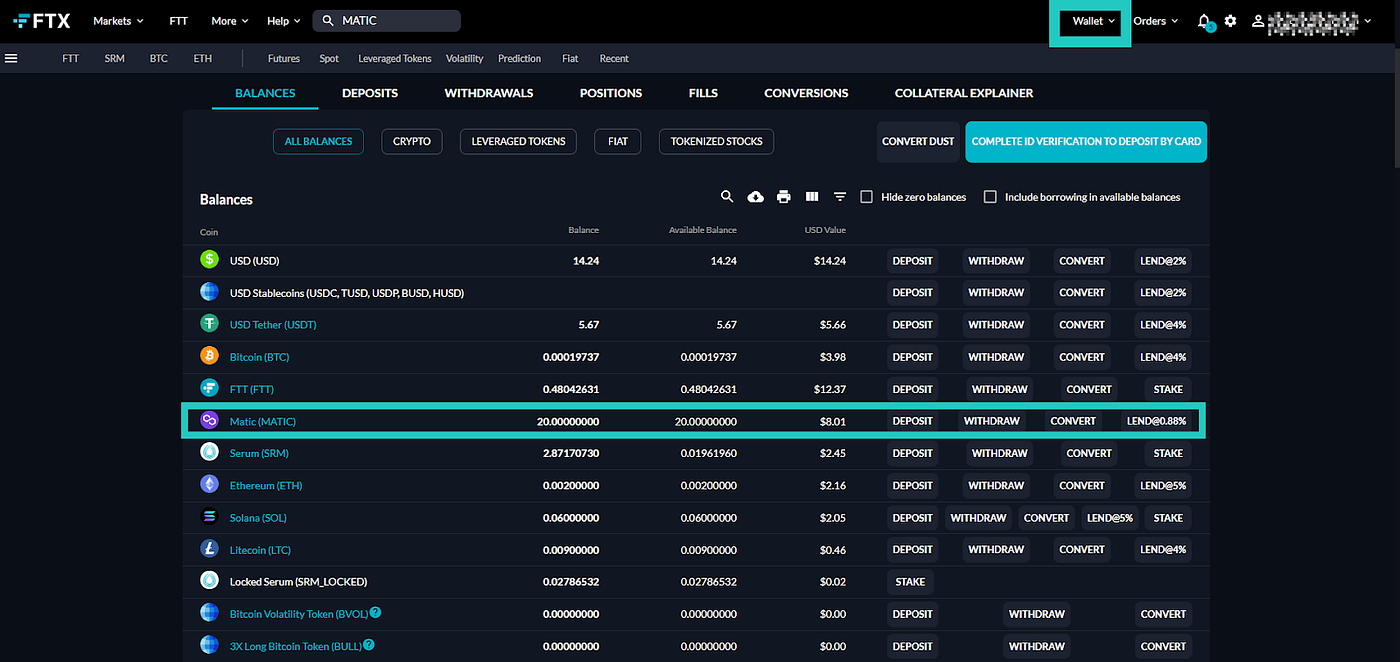
Task: Switch to the Positions tab
Action: pos(611,93)
